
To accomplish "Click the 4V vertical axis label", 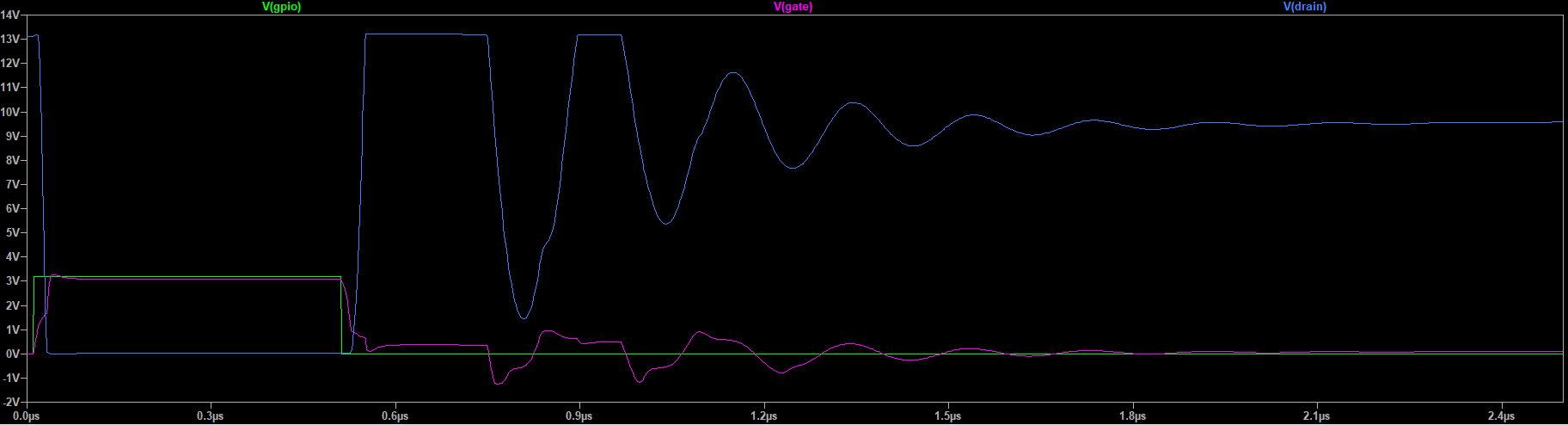I will [13, 257].
